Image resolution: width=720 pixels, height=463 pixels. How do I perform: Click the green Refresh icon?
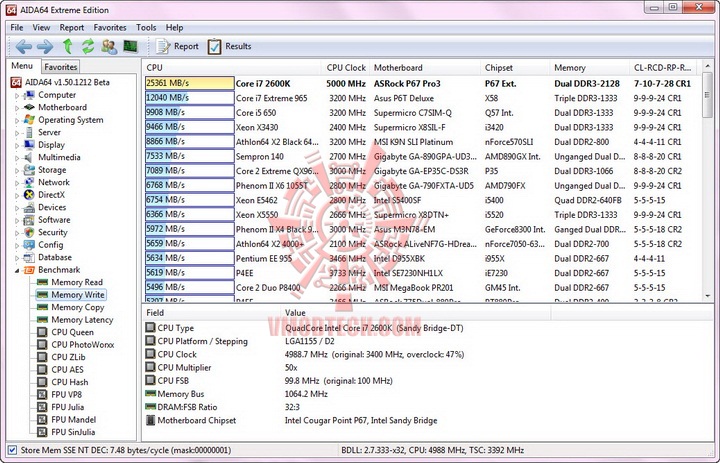tap(88, 46)
